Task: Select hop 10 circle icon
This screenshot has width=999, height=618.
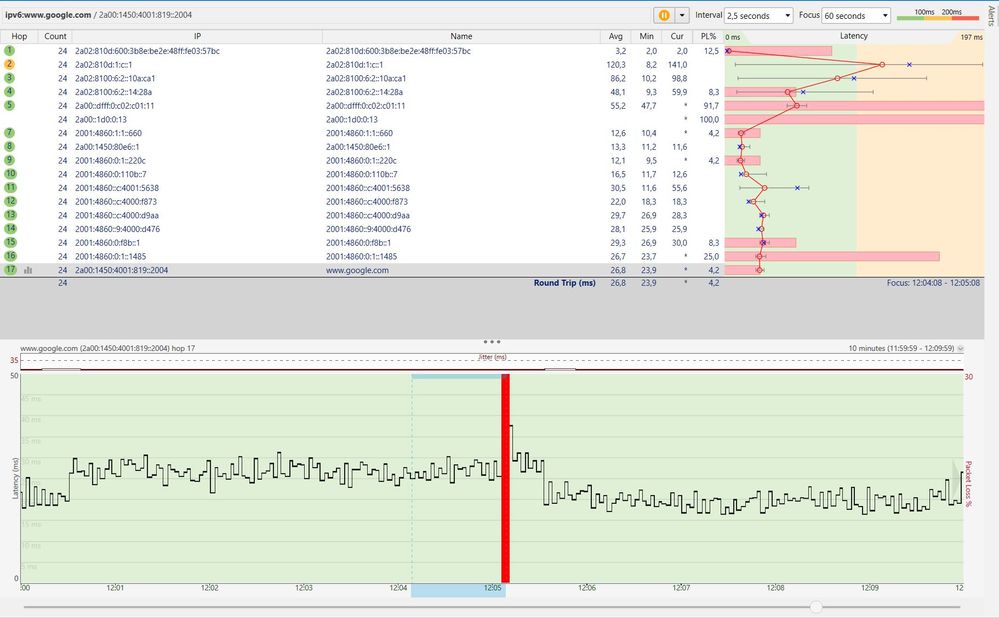Action: (10, 174)
